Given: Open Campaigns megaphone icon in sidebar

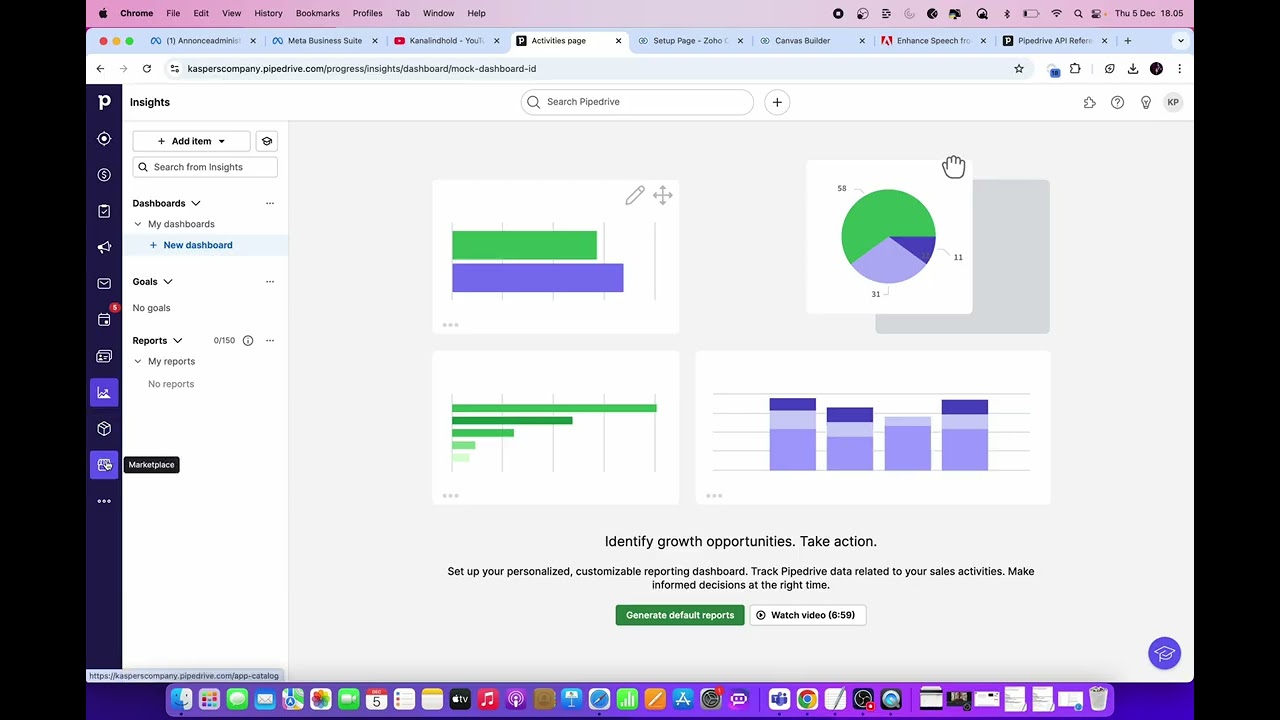Looking at the screenshot, I should (x=104, y=247).
